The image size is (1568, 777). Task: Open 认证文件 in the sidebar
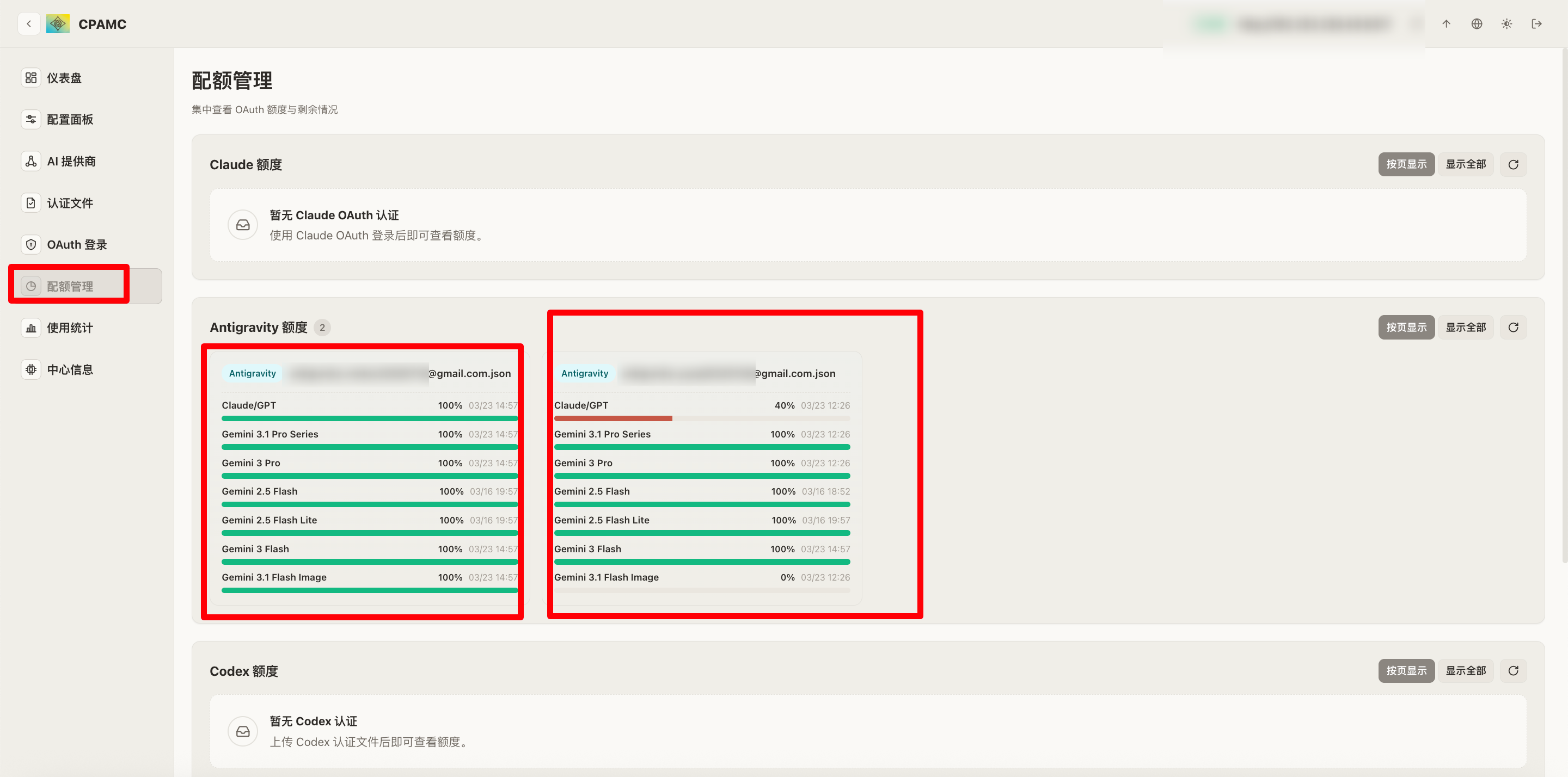[x=69, y=203]
